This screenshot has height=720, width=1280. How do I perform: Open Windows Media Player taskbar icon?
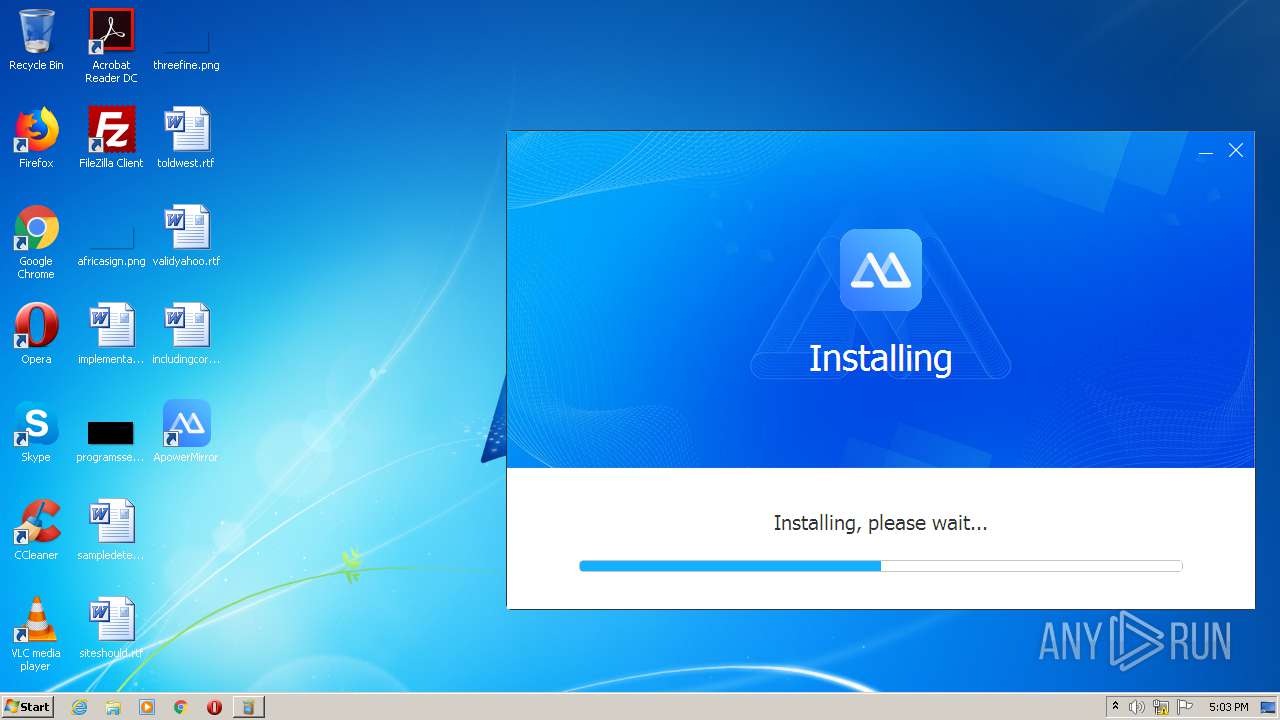tap(147, 707)
